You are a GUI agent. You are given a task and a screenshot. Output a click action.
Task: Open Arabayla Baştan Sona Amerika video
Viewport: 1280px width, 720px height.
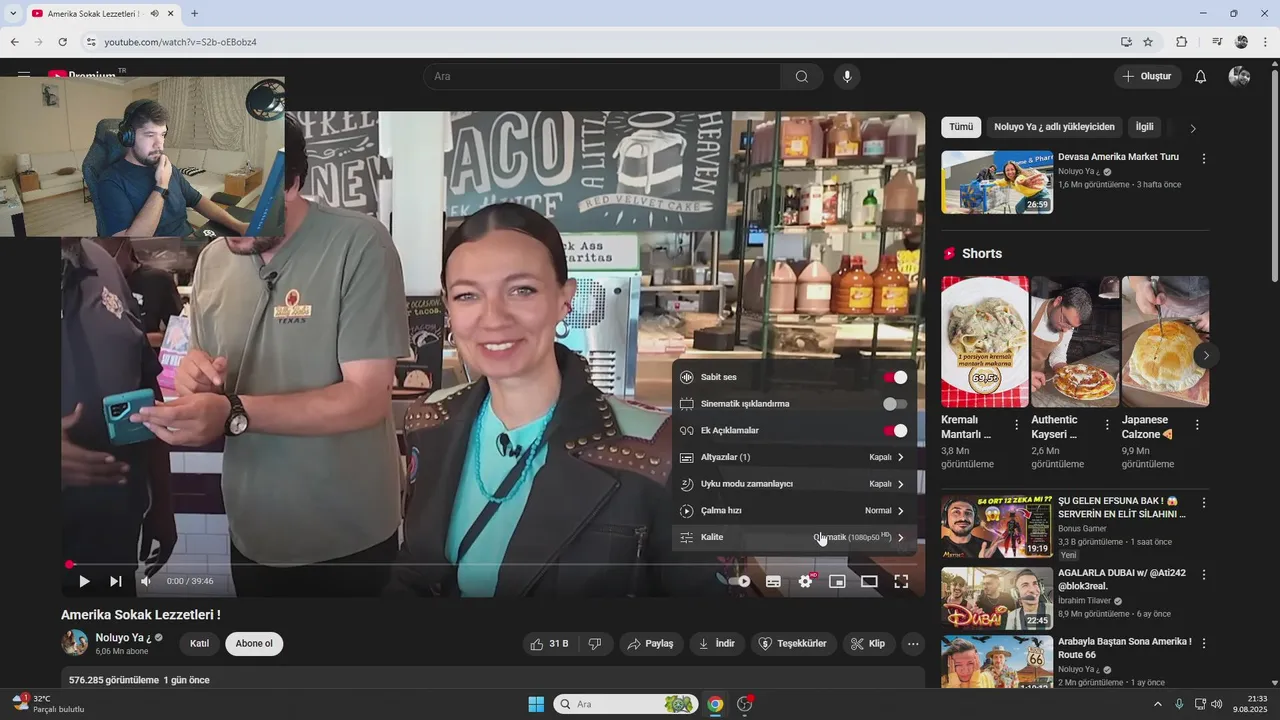[x=997, y=663]
